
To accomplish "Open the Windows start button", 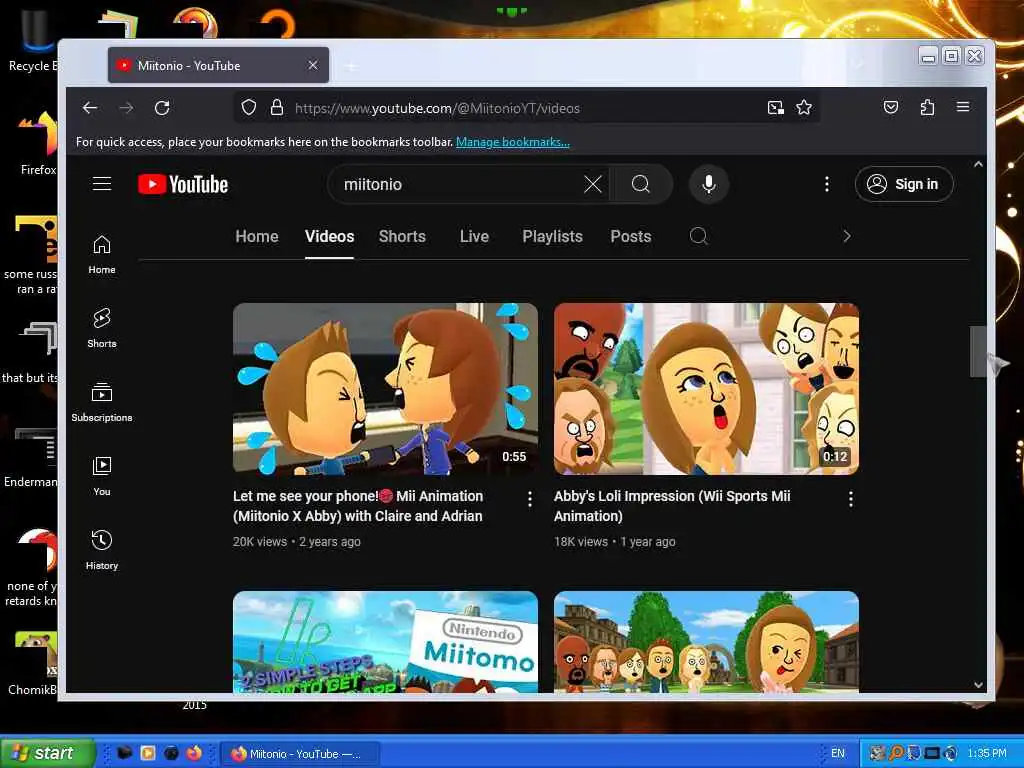I will [x=48, y=753].
